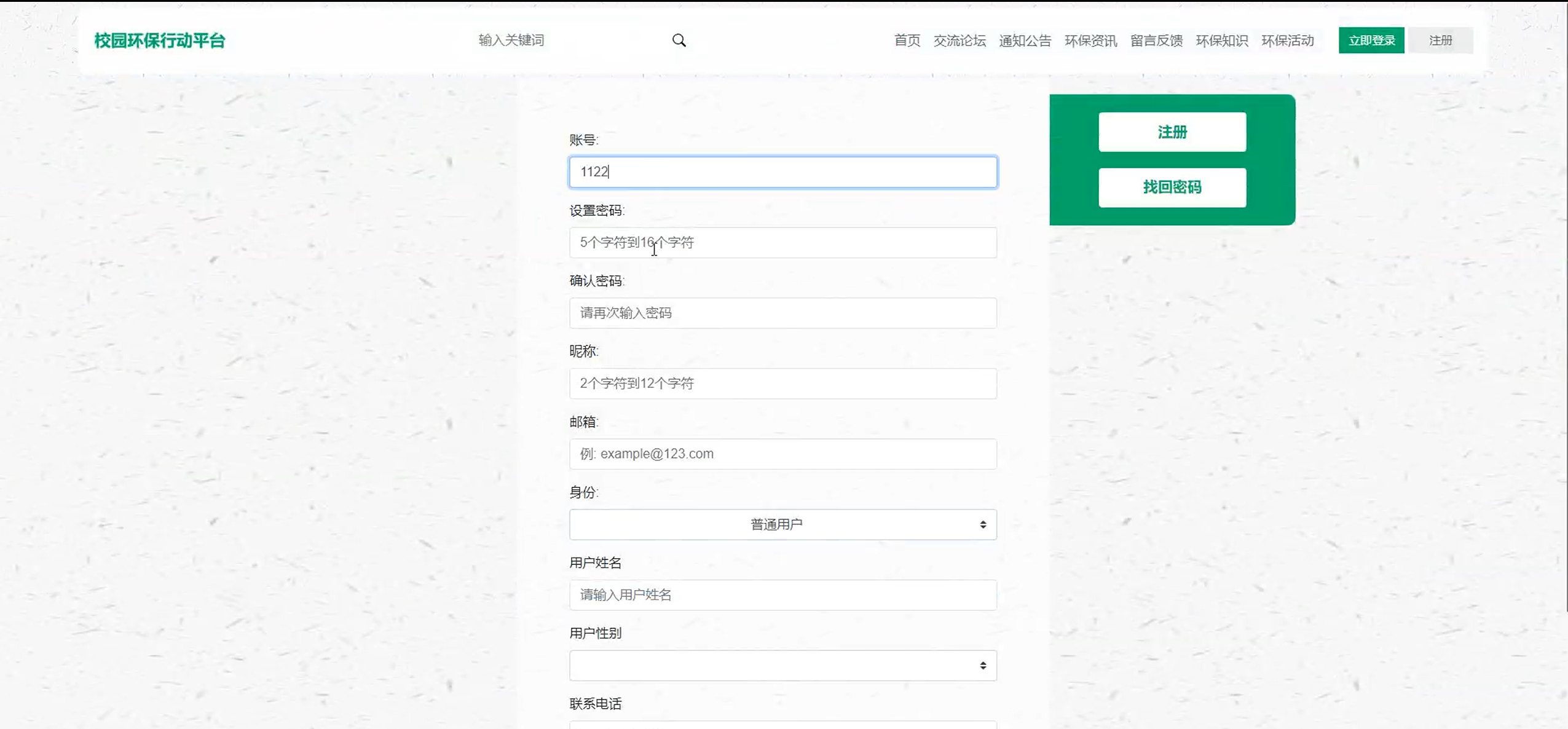
Task: Click the 身份 dropdown arrow icon
Action: [x=983, y=524]
